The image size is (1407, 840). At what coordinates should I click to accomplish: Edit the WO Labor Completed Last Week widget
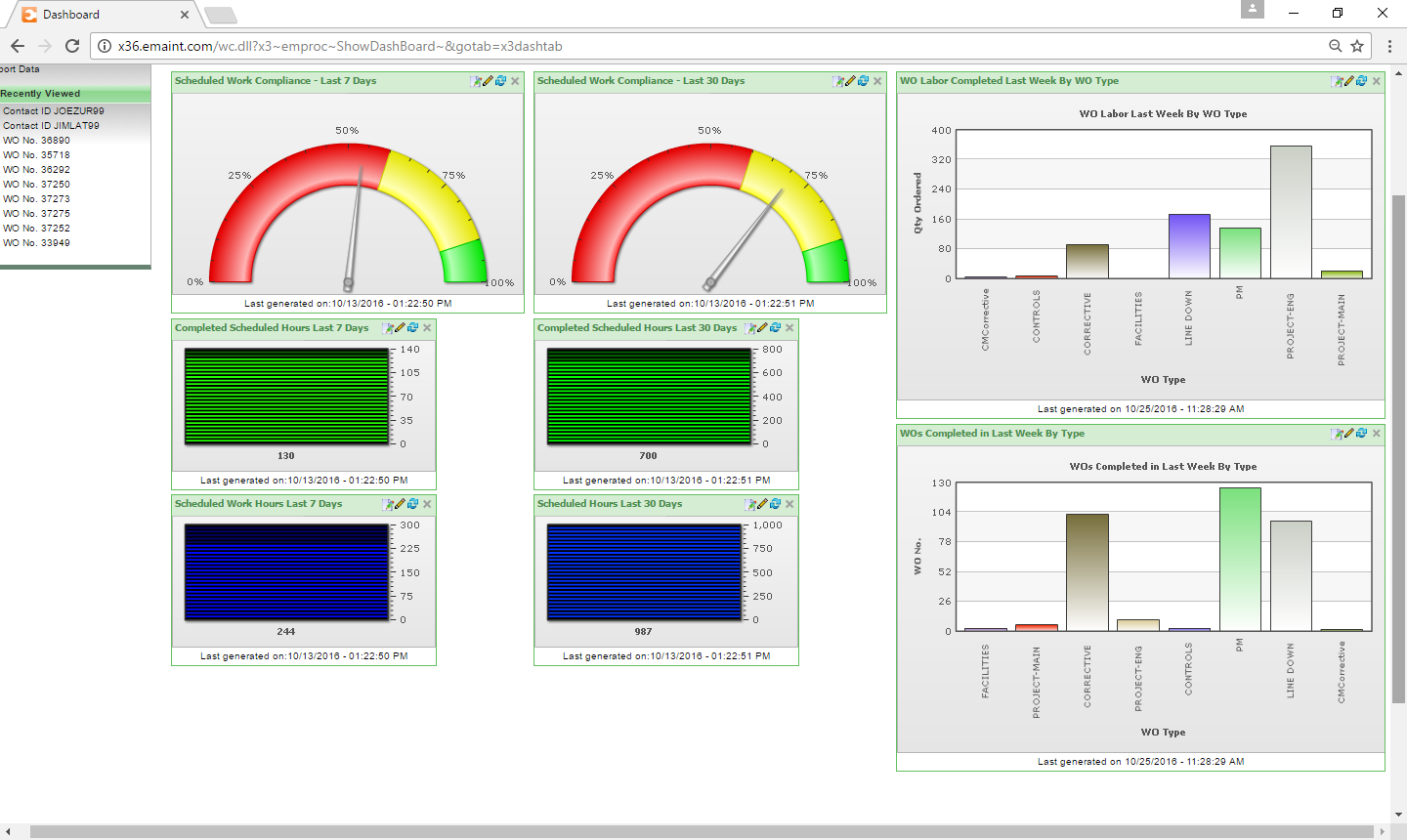1349,81
